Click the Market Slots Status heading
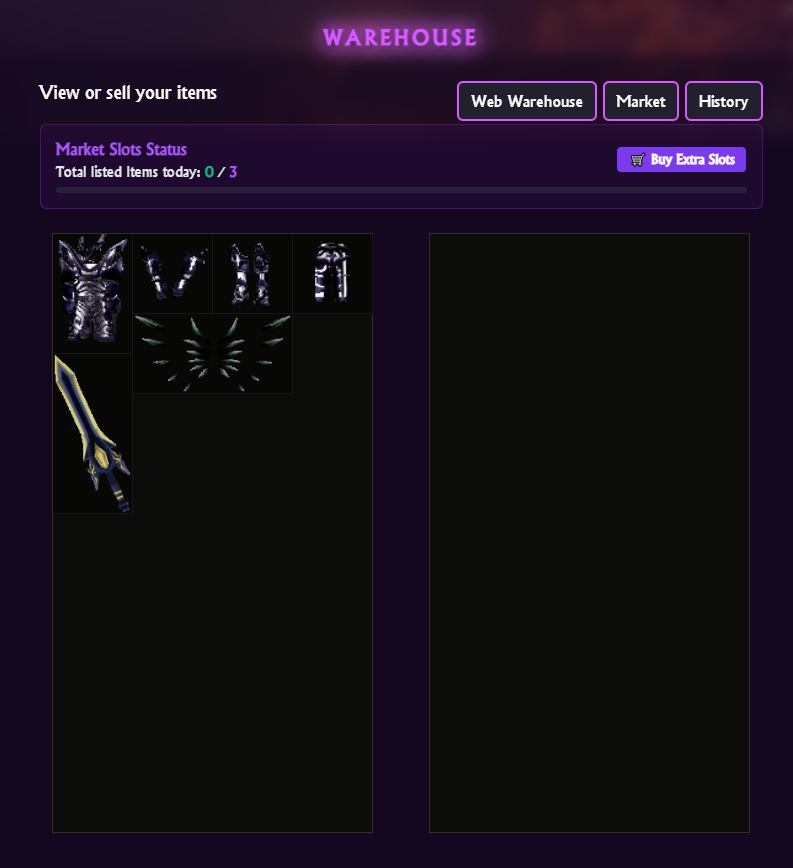Screen dimensions: 793x868 click(121, 149)
